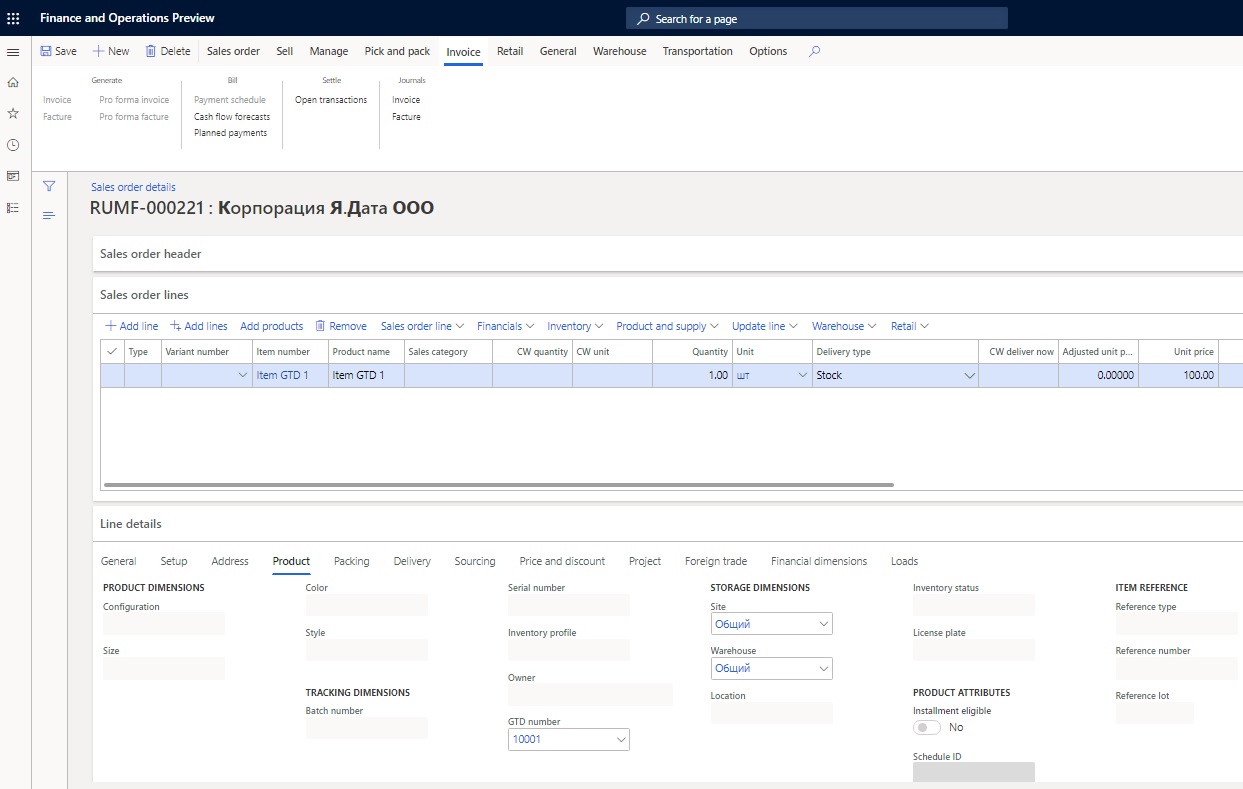Click the Unit price cell 100.00

point(1178,375)
